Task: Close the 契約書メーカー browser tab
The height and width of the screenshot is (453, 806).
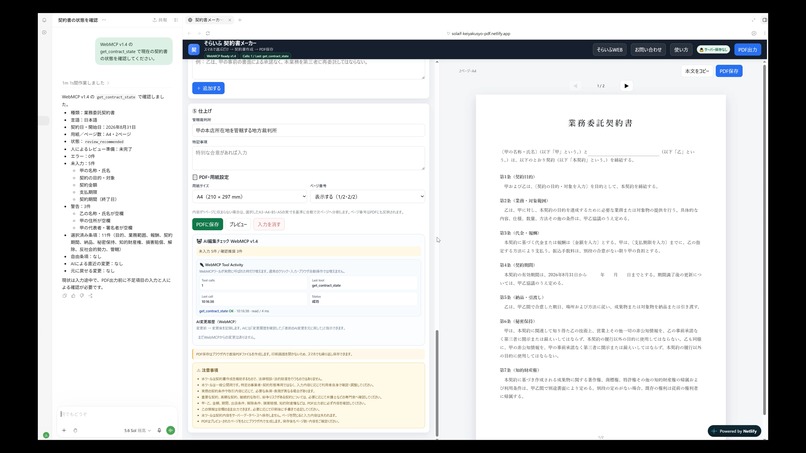Action: click(230, 20)
